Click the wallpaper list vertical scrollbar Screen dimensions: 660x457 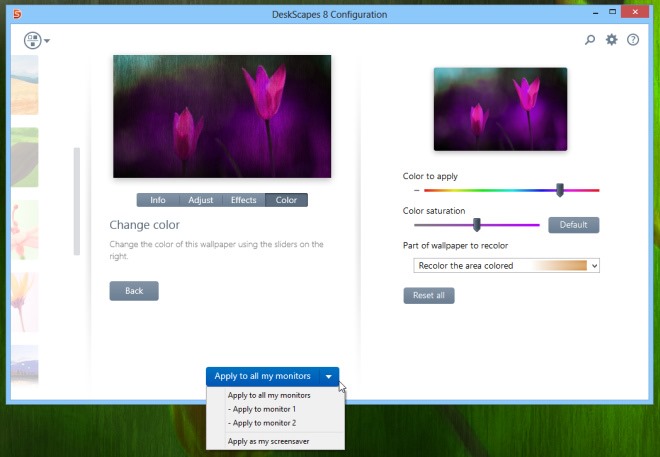(77, 201)
